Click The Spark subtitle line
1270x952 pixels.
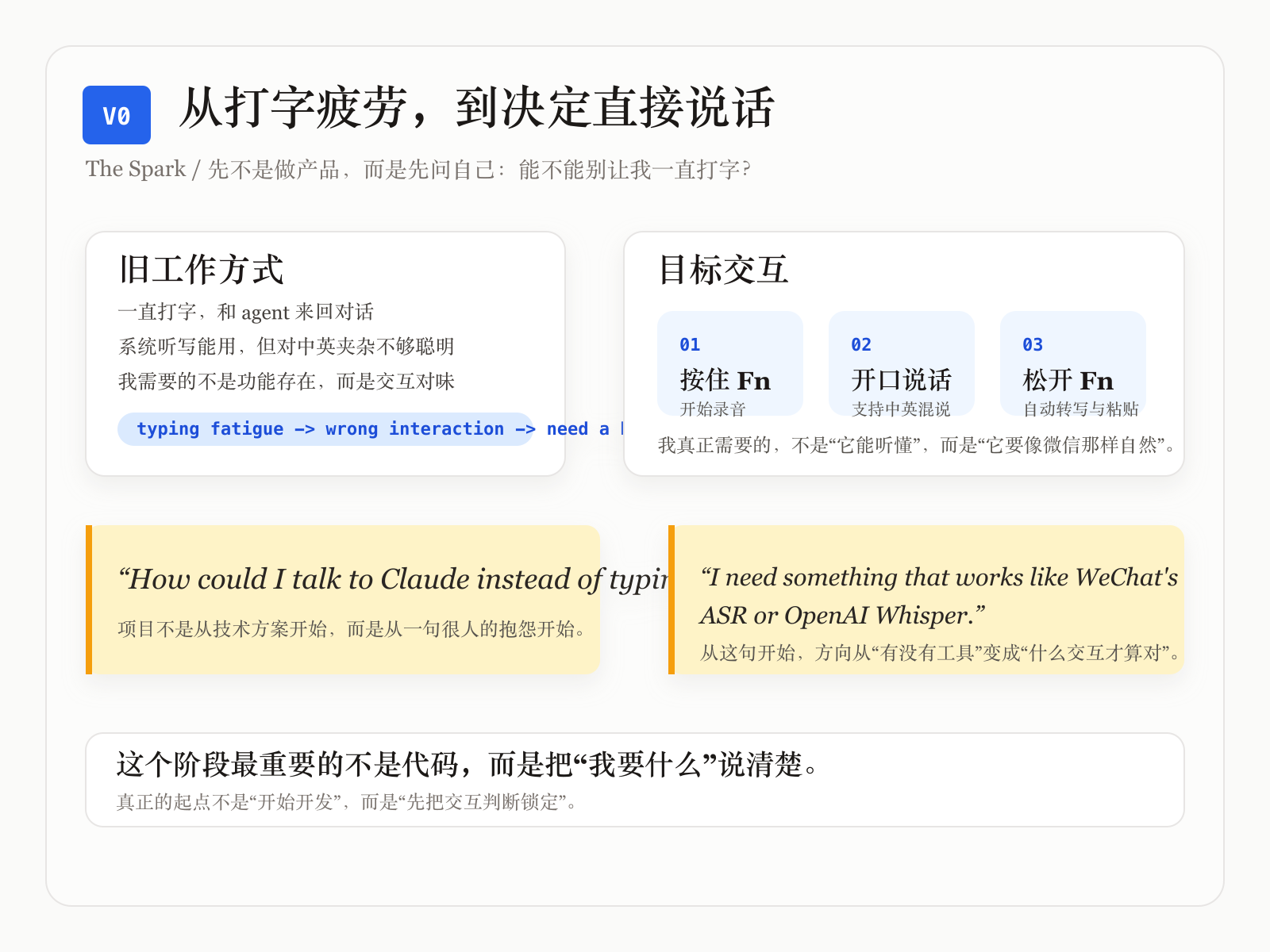click(418, 169)
